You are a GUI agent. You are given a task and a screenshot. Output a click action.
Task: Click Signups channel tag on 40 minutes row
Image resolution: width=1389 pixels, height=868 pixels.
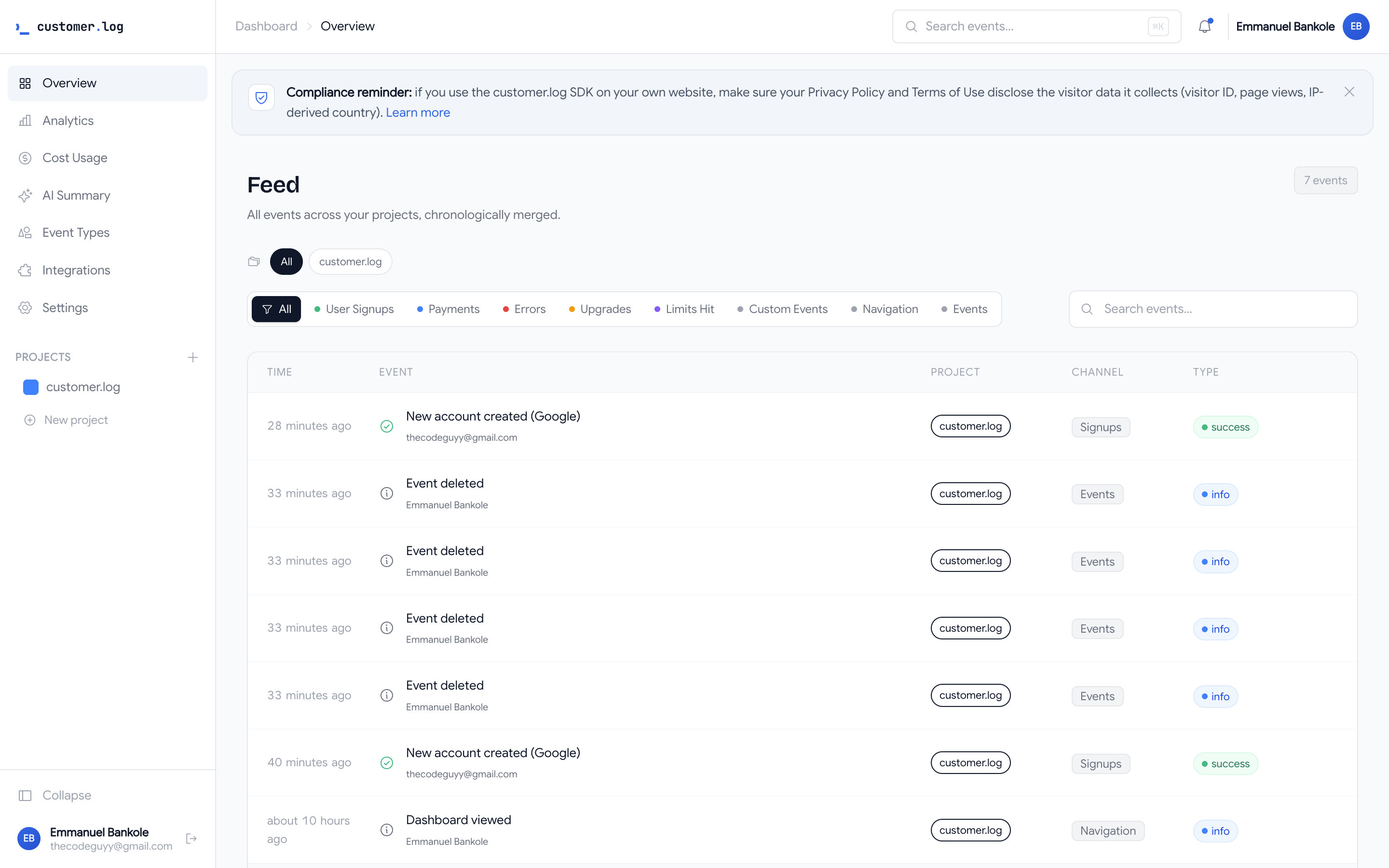(x=1100, y=763)
